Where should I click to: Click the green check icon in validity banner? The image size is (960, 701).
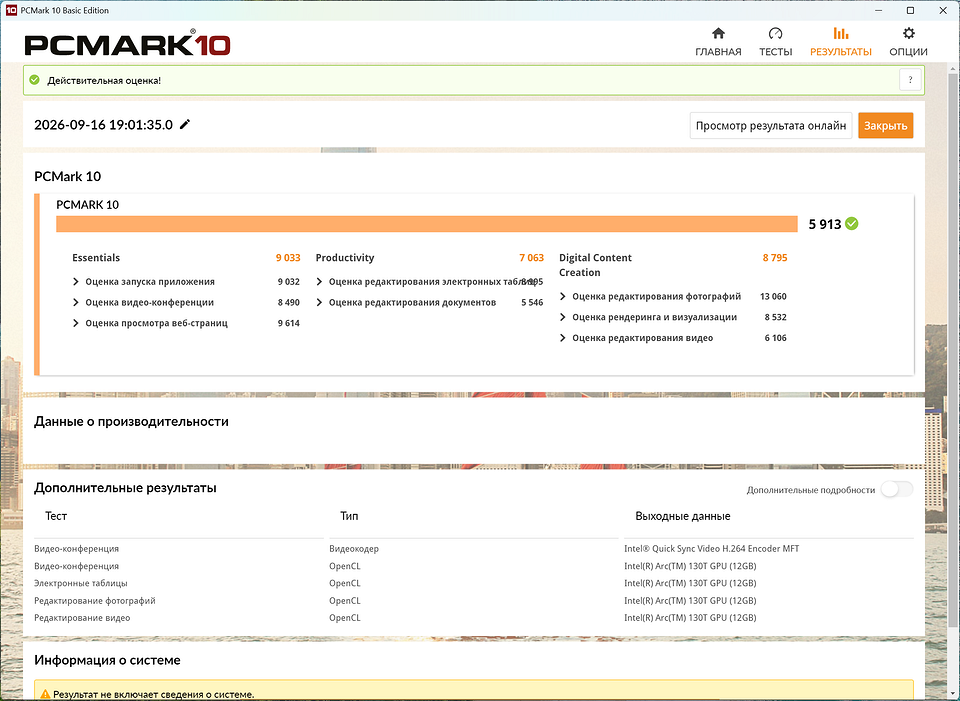point(35,80)
